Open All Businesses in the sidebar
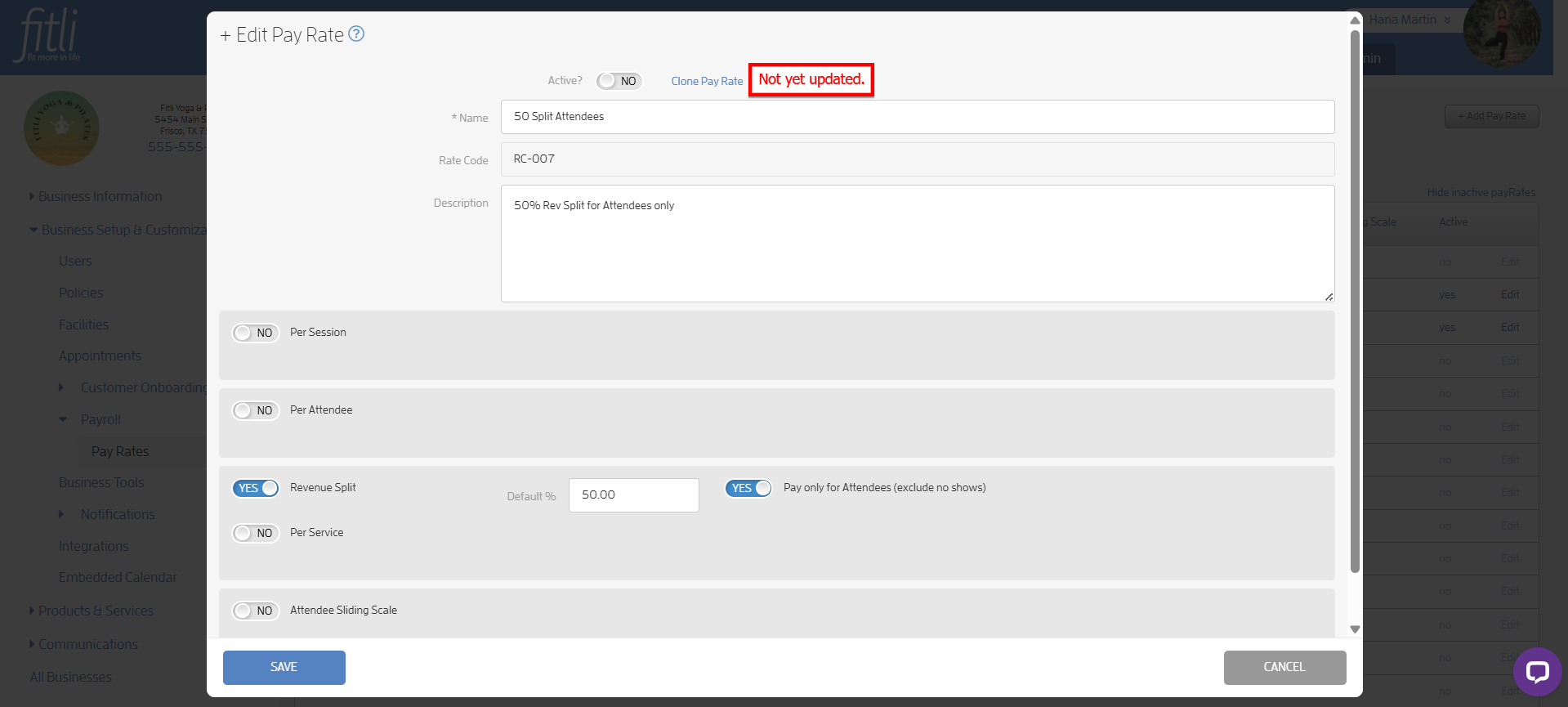The image size is (1568, 707). tap(70, 678)
